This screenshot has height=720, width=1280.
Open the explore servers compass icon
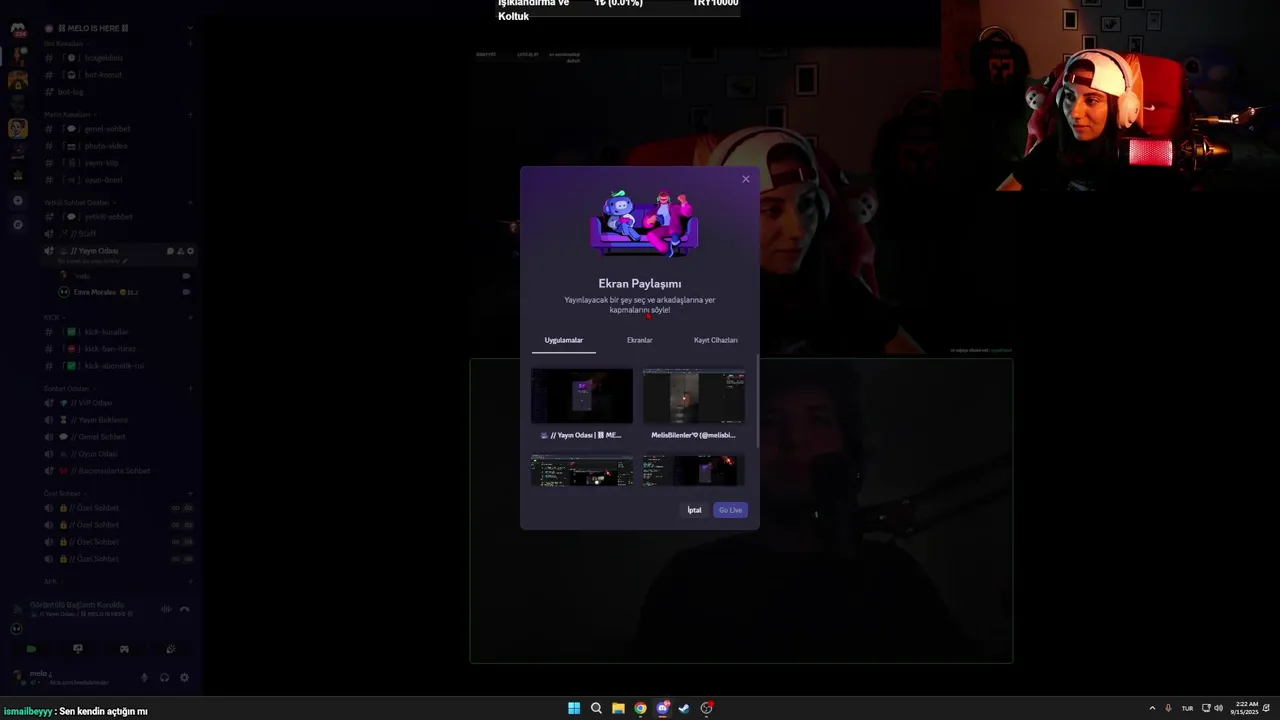[18, 225]
